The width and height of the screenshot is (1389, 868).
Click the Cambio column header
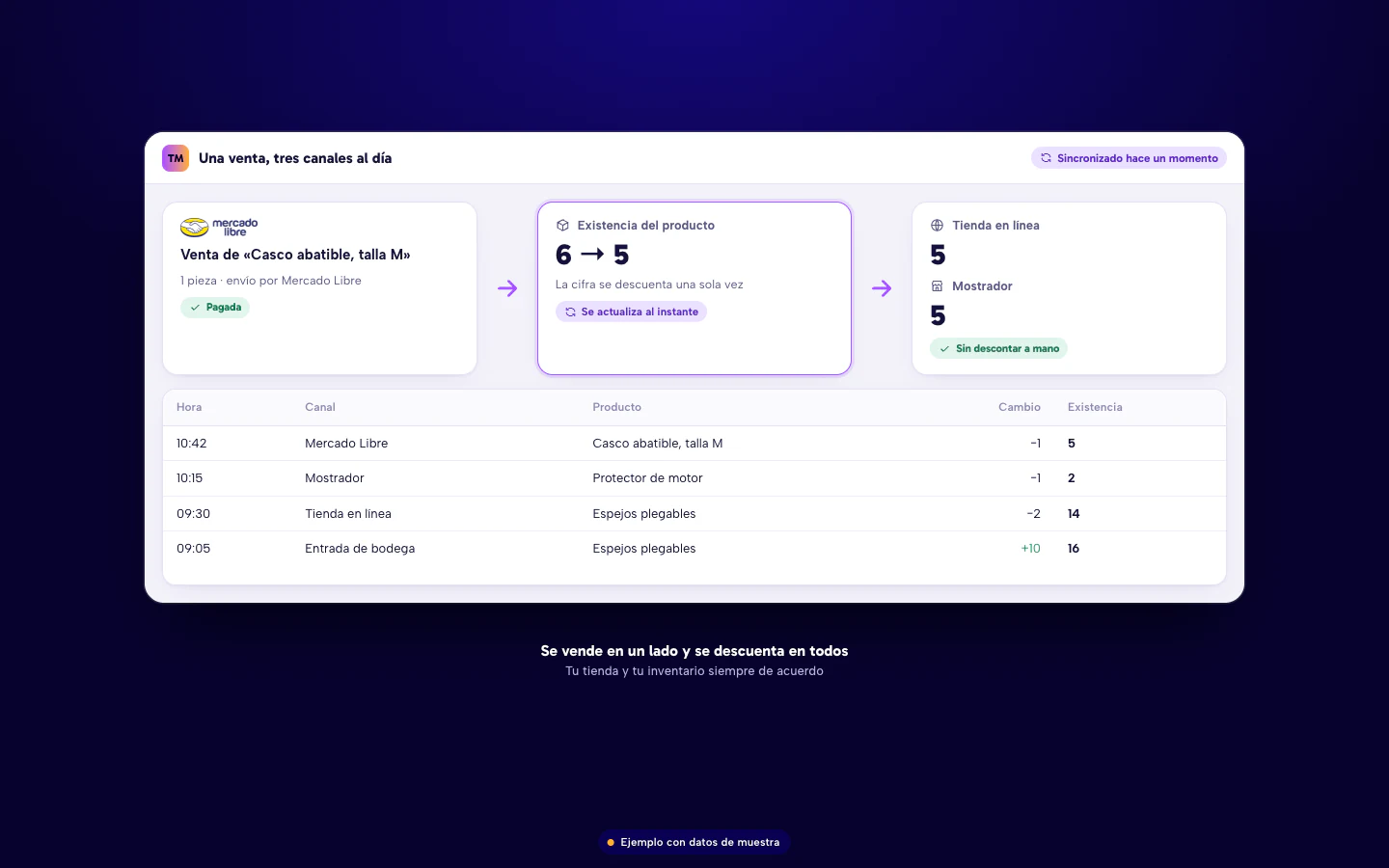point(1020,407)
